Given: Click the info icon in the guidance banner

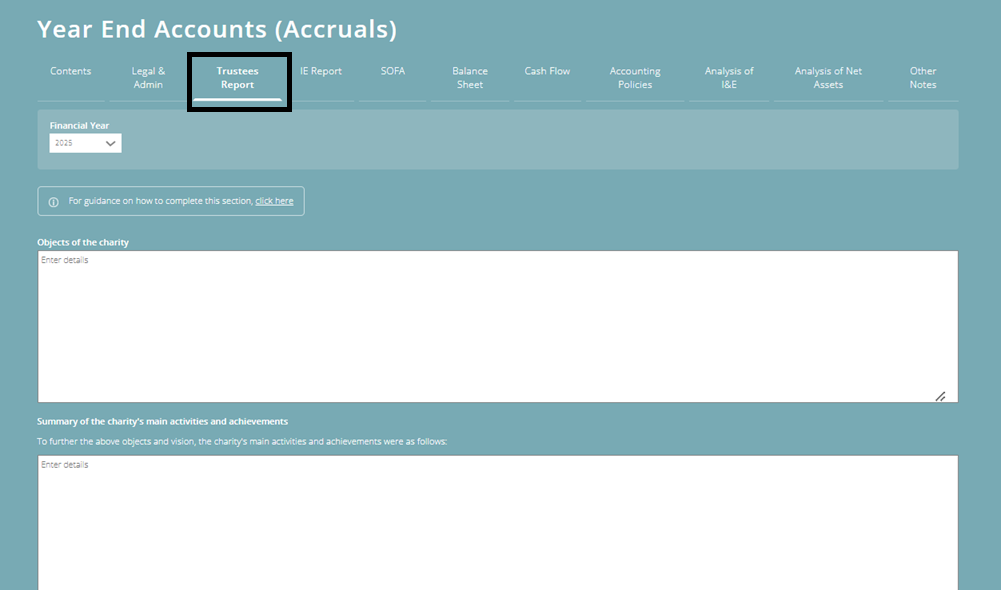Looking at the screenshot, I should 53,200.
